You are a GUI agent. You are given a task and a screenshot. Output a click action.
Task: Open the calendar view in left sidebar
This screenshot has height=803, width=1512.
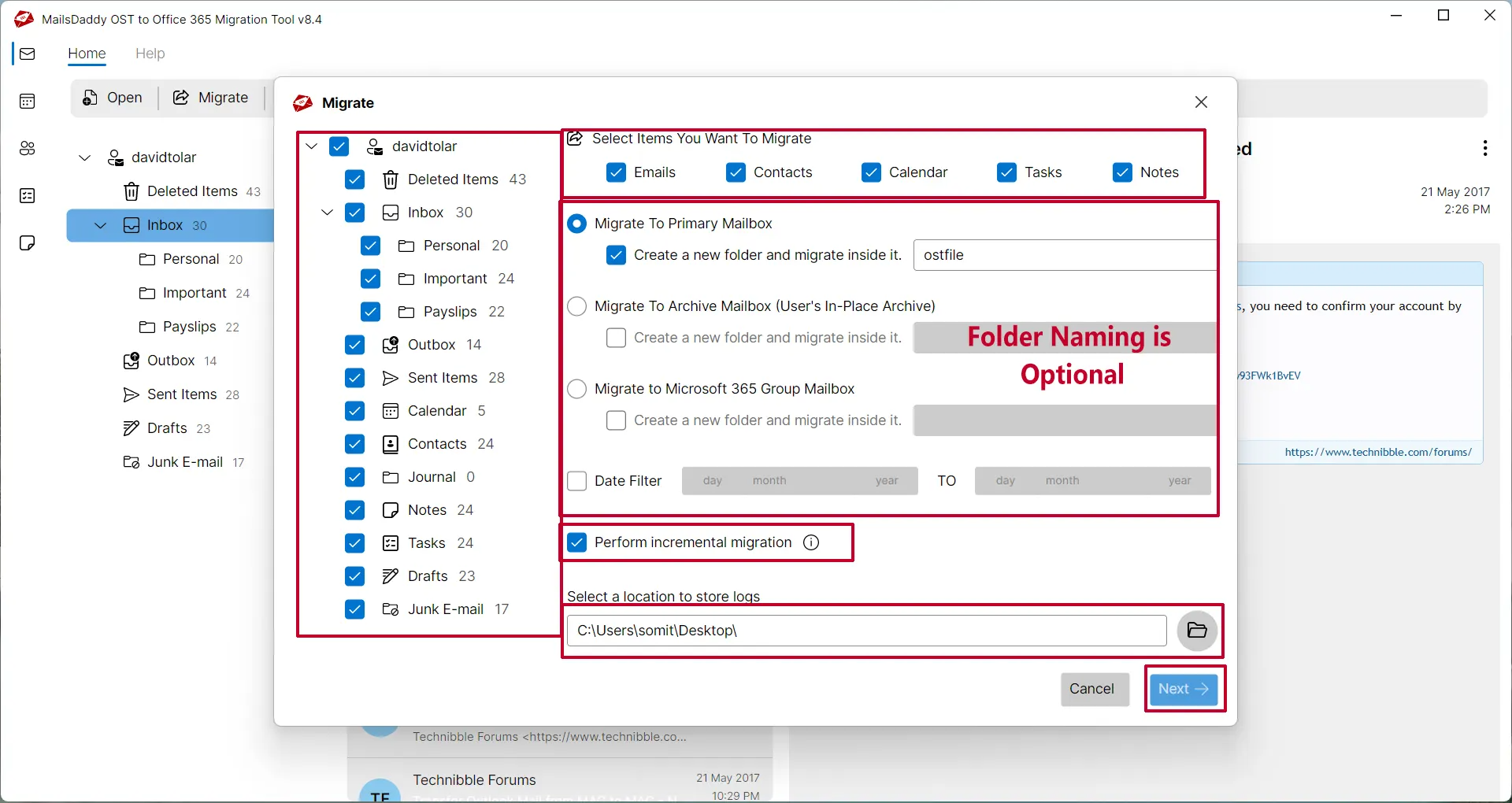pos(28,102)
